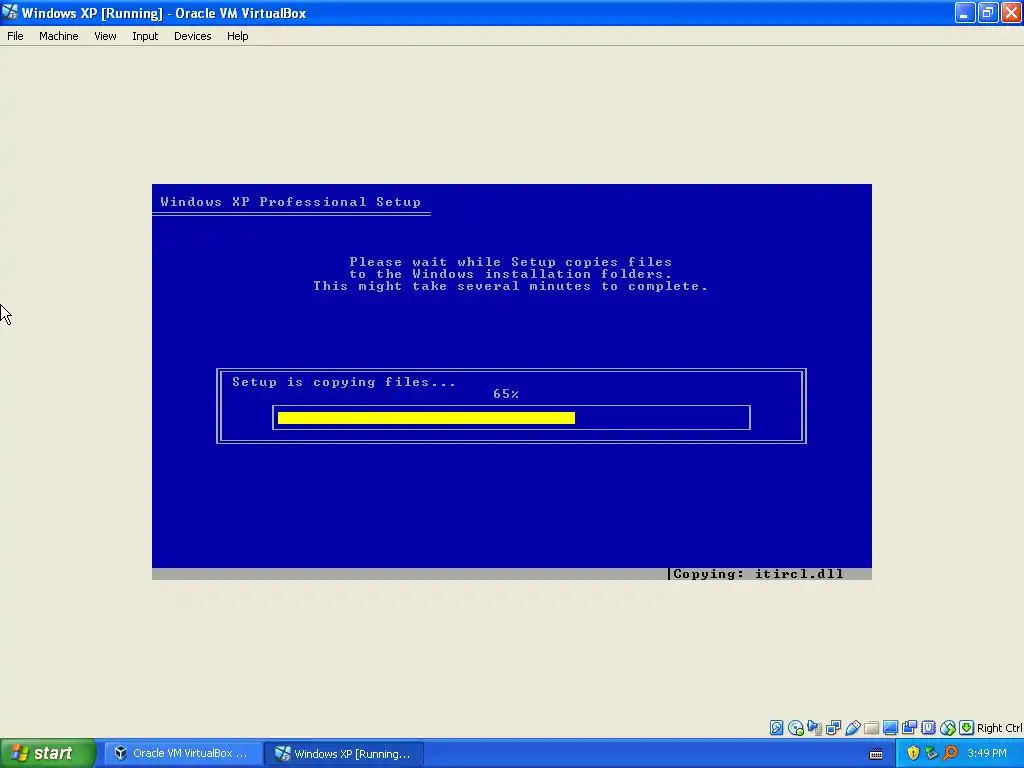Click the yellow setup copying progress bar

[x=426, y=418]
